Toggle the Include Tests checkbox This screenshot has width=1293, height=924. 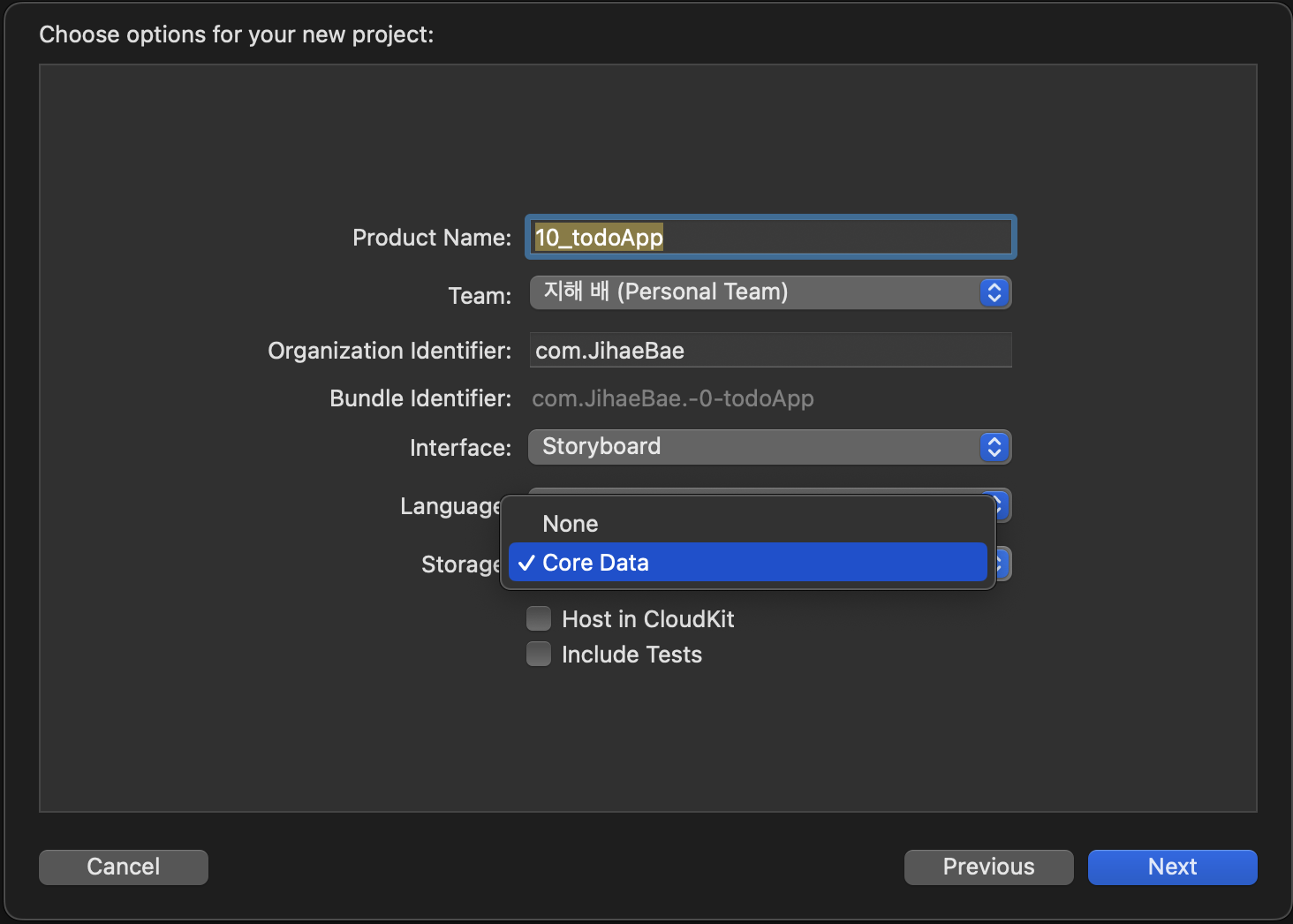coord(539,654)
